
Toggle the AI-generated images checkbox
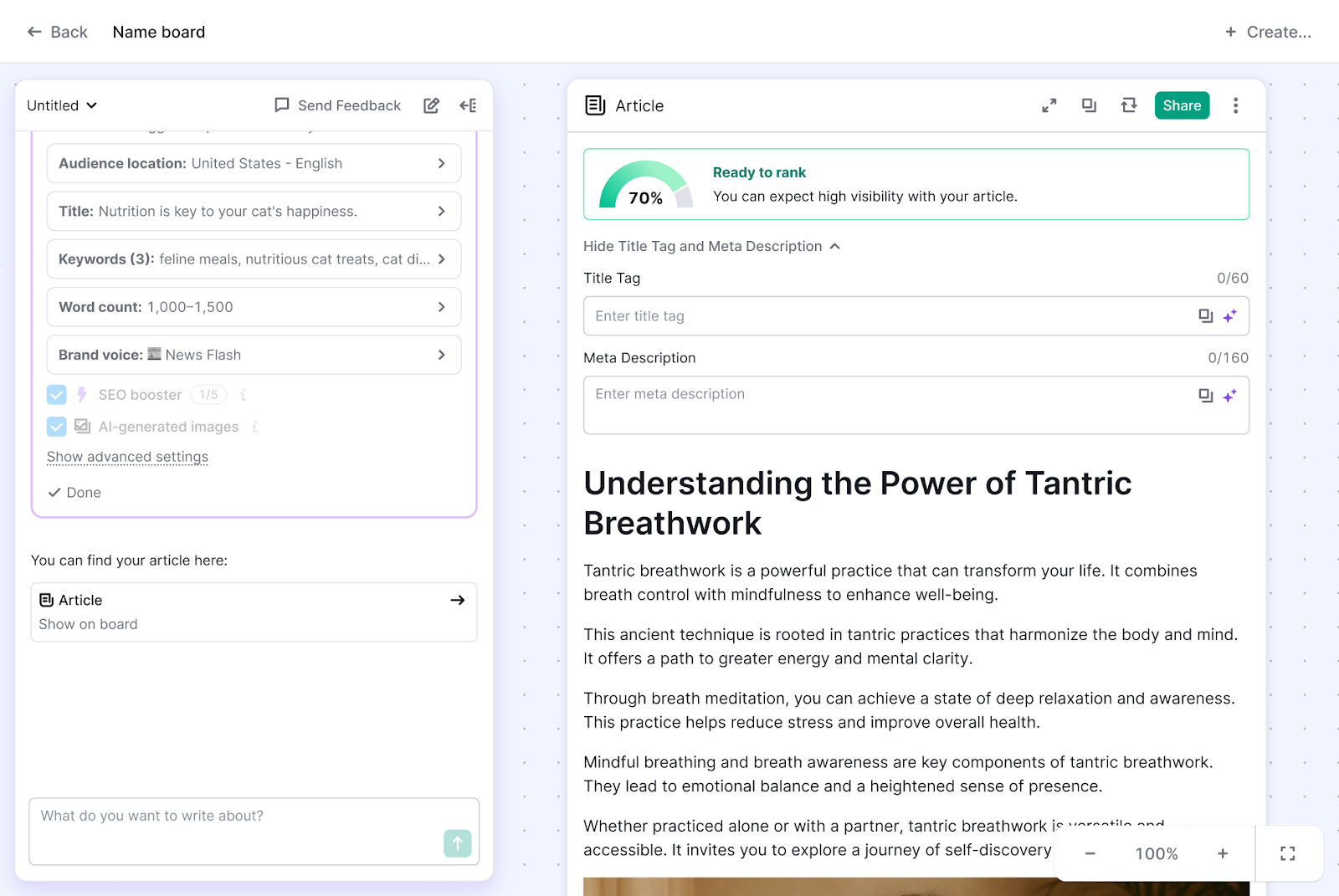[x=57, y=427]
